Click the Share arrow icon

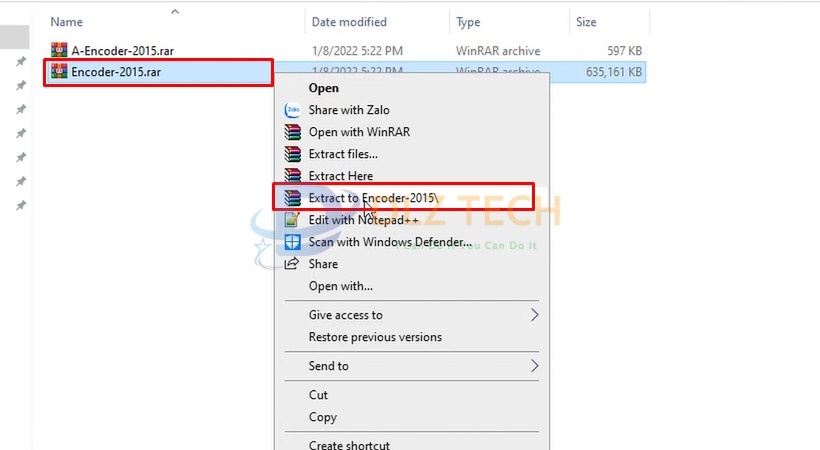pyautogui.click(x=292, y=264)
